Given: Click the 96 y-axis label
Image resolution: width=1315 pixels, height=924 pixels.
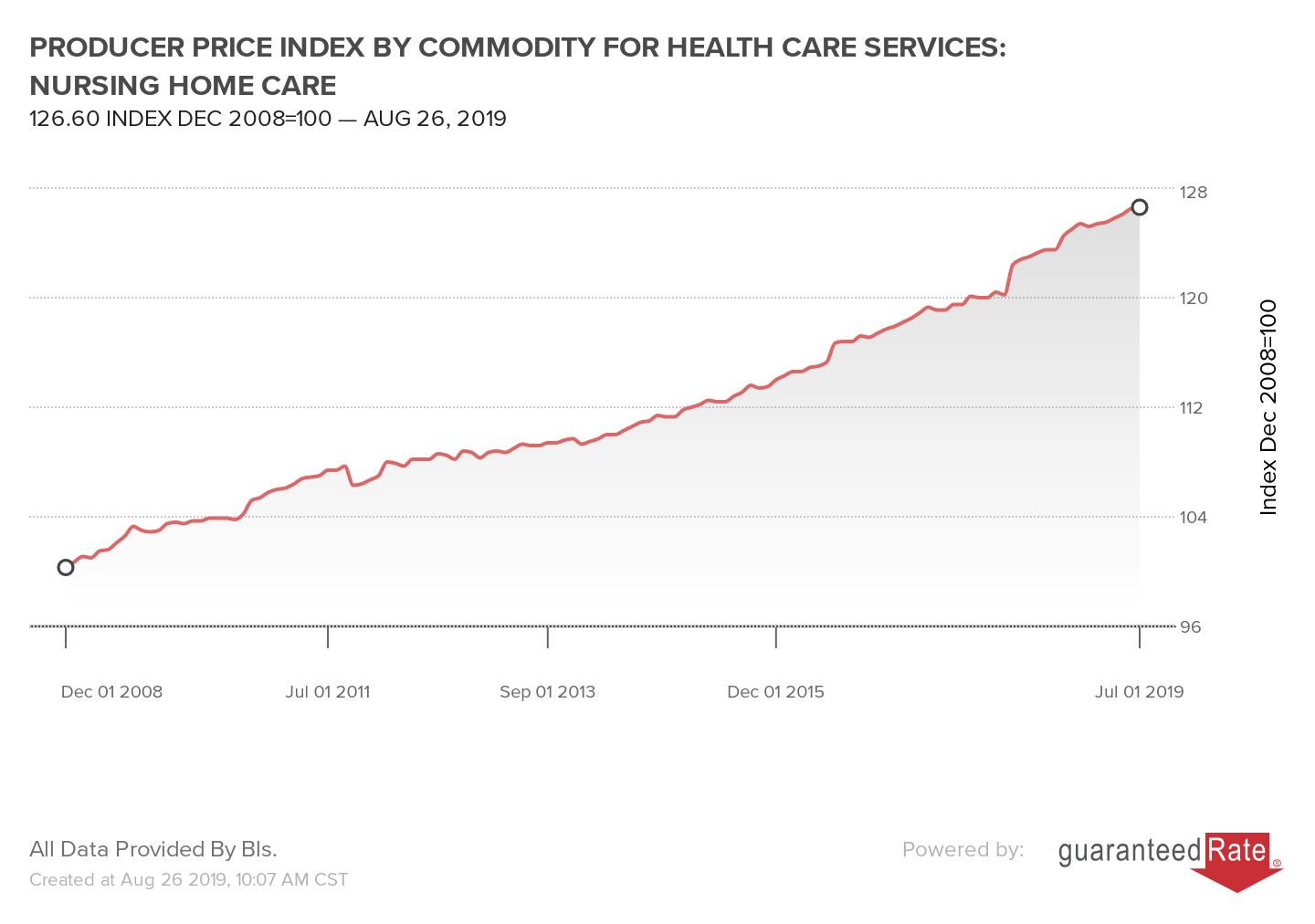Looking at the screenshot, I should [1191, 626].
